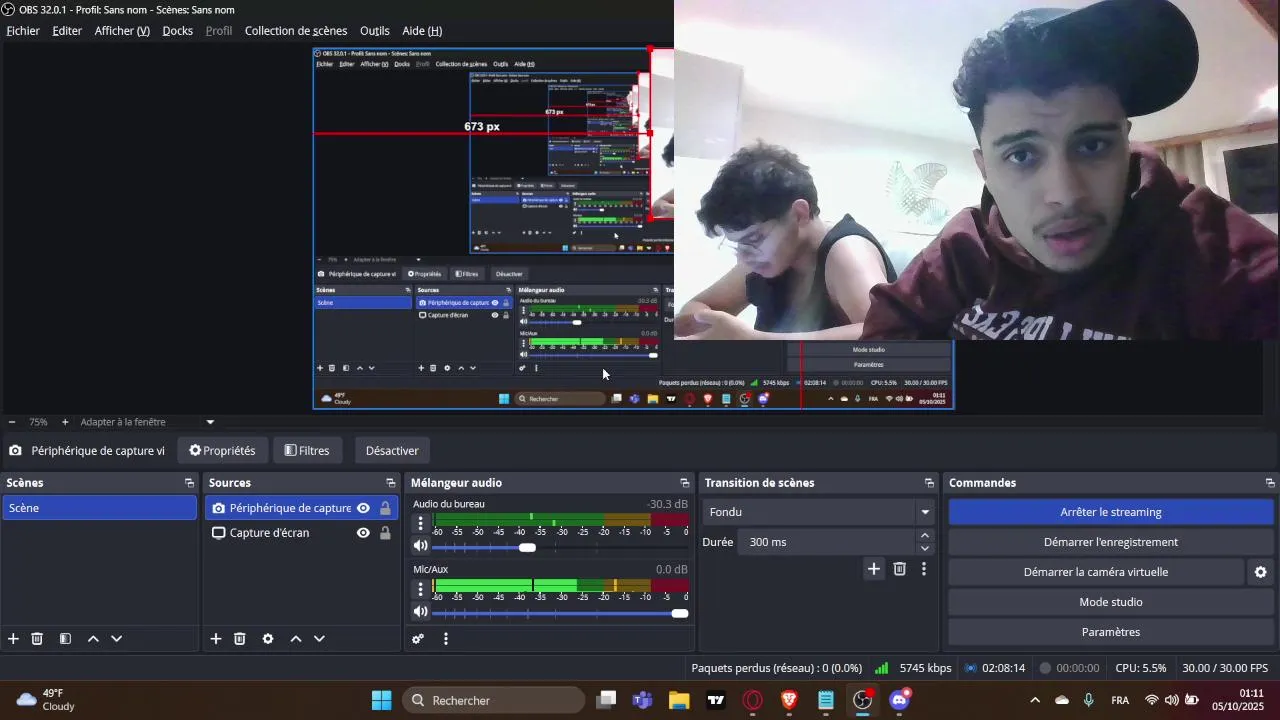Add a configurable transition with plus icon
Viewport: 1280px width, 720px height.
coord(874,569)
